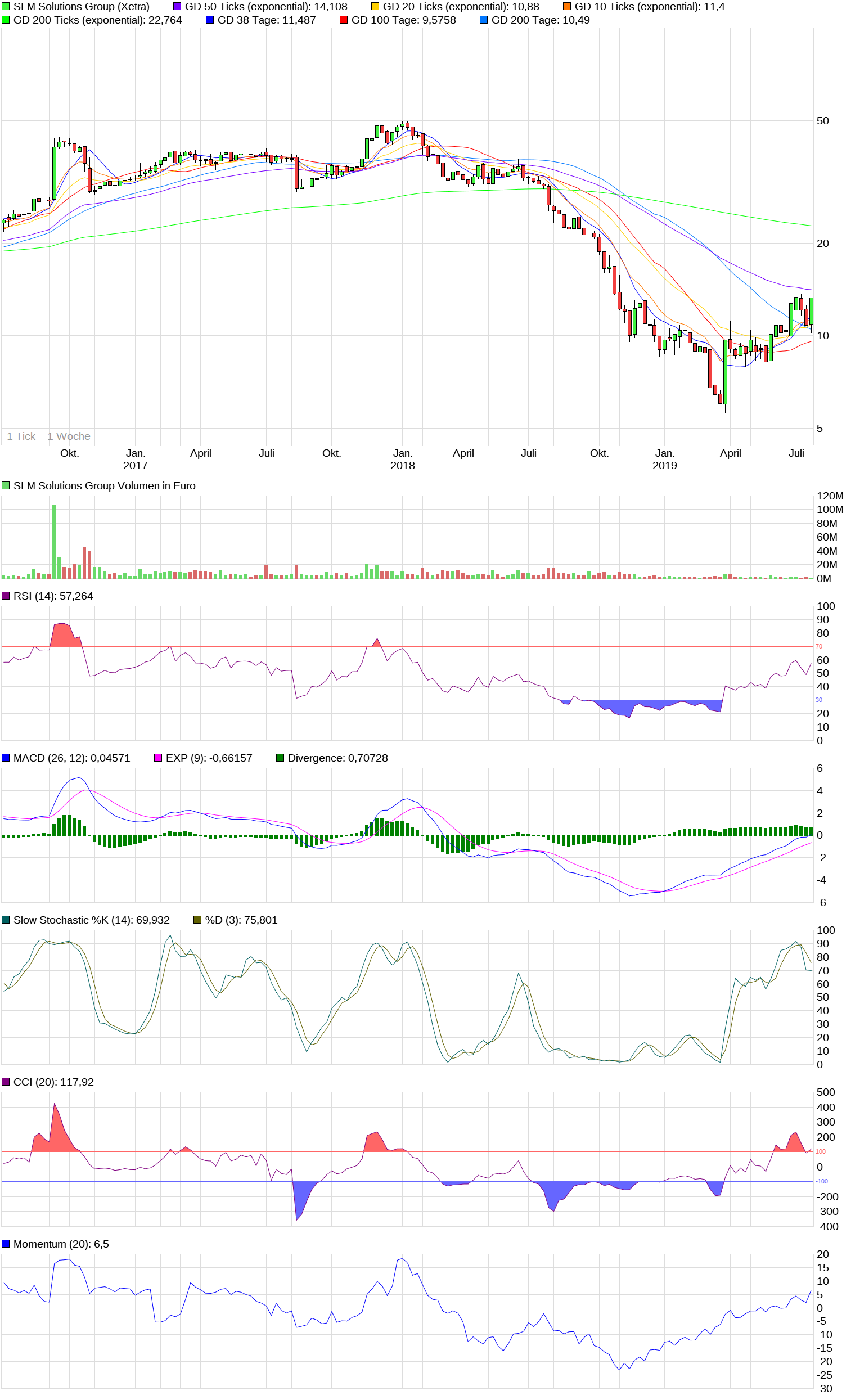The image size is (855, 1400).
Task: Click the green SLM Solutions Group (Xetra) legend swatch
Action: [6, 7]
